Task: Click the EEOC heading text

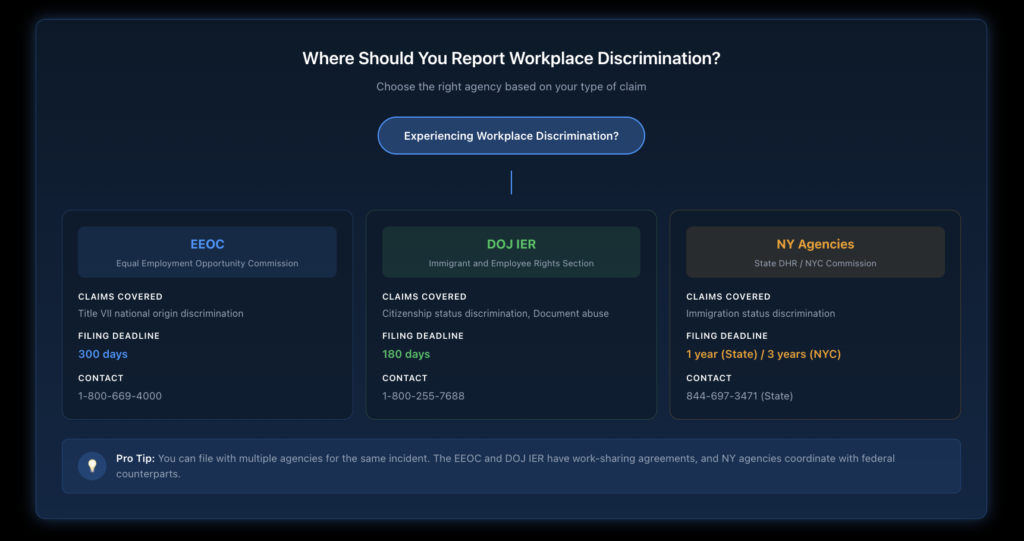Action: click(207, 244)
